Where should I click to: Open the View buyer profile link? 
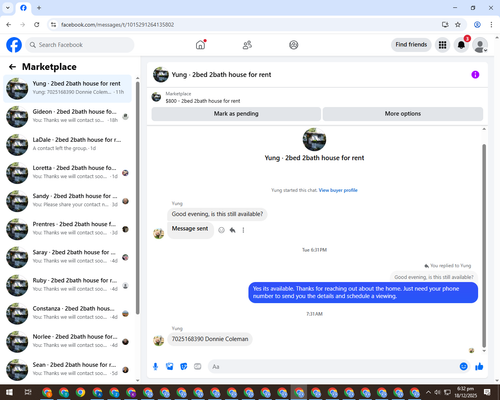pos(338,190)
